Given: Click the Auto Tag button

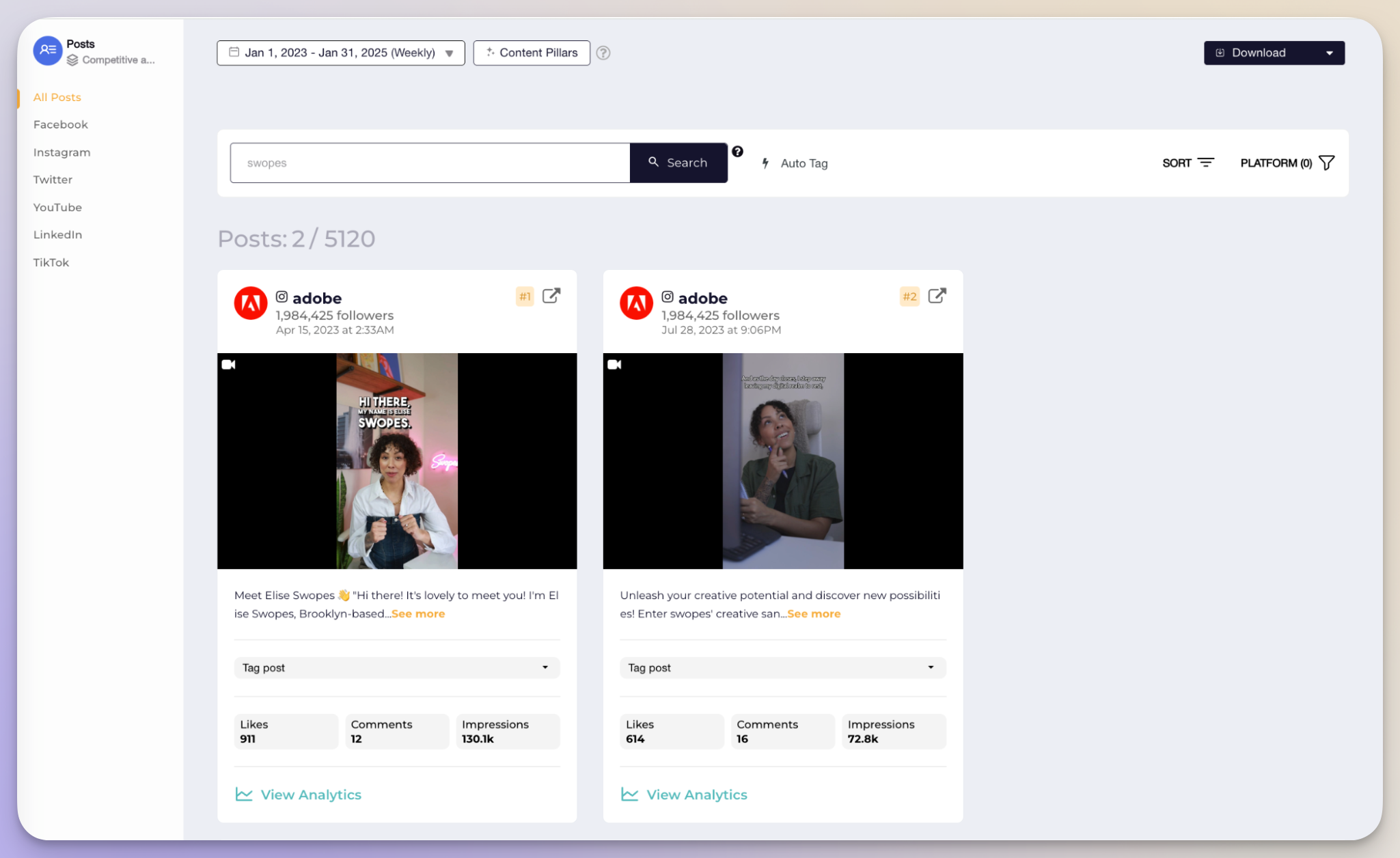Looking at the screenshot, I should [795, 163].
